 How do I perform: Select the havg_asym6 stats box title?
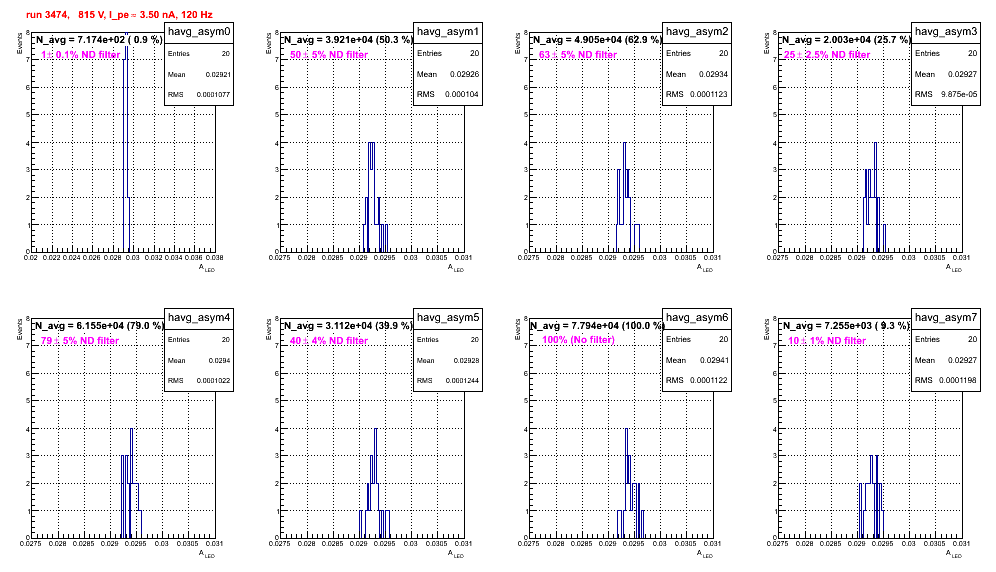(697, 318)
